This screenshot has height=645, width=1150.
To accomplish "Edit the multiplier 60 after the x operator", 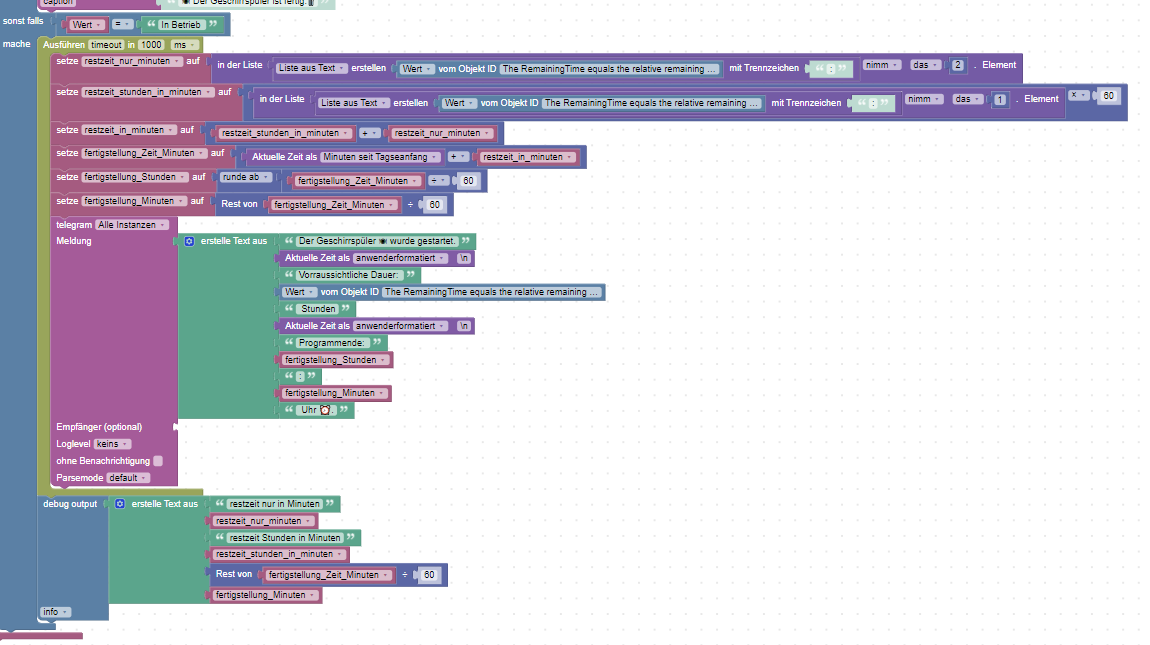I will point(1108,96).
